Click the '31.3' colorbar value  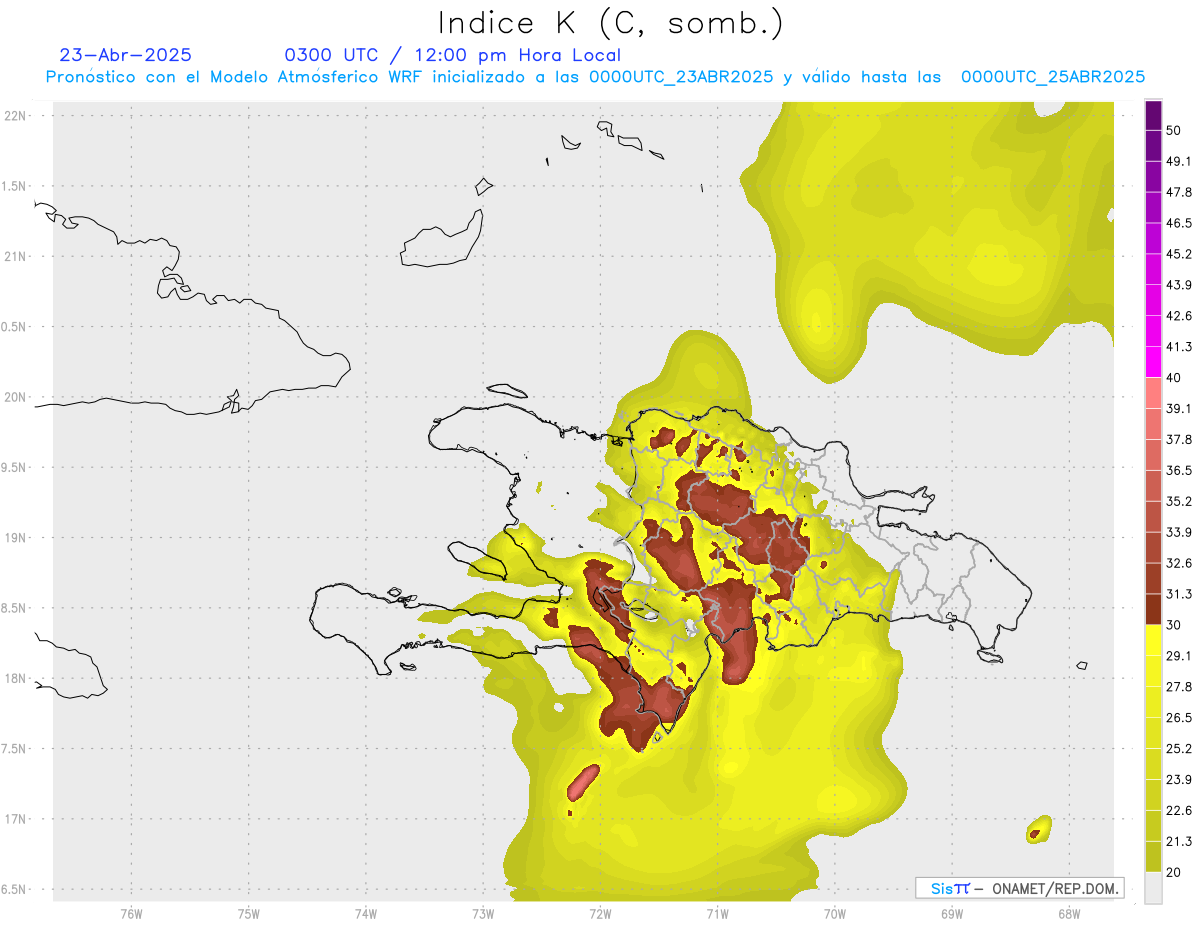1179,594
